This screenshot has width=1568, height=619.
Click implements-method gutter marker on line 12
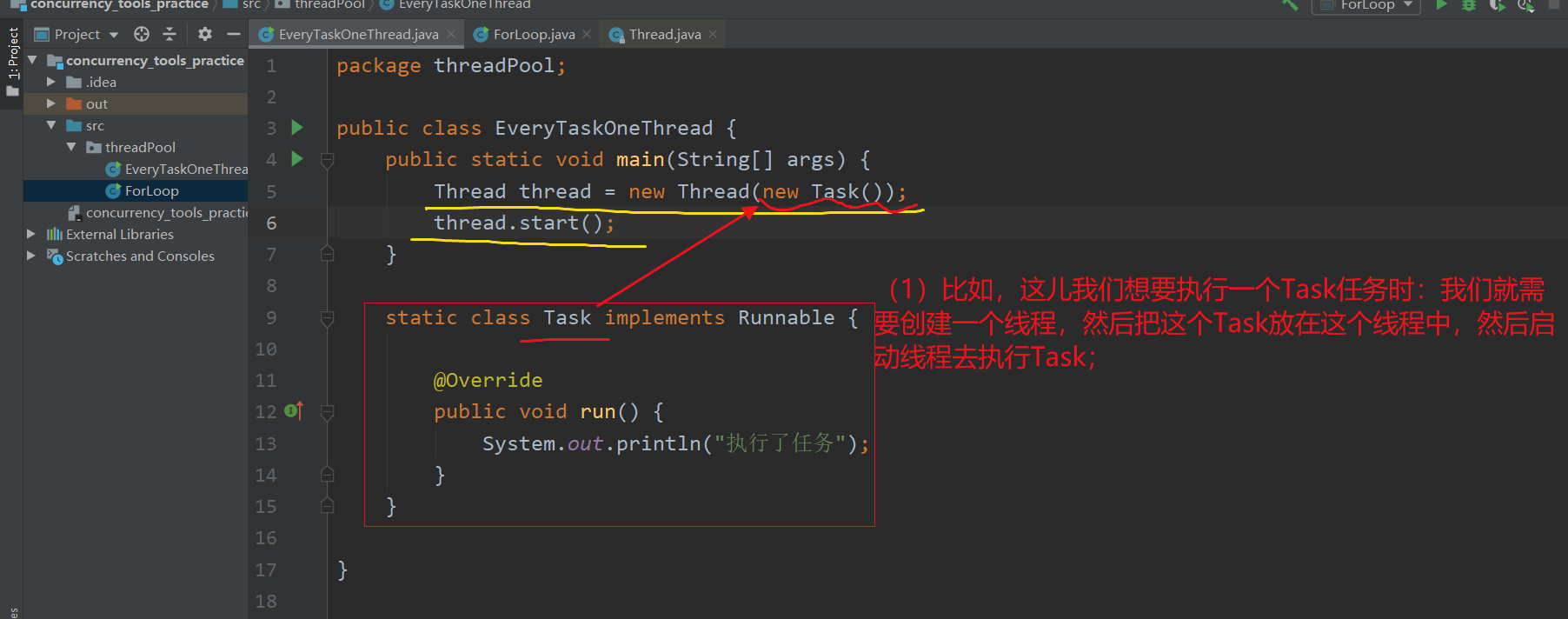[294, 410]
